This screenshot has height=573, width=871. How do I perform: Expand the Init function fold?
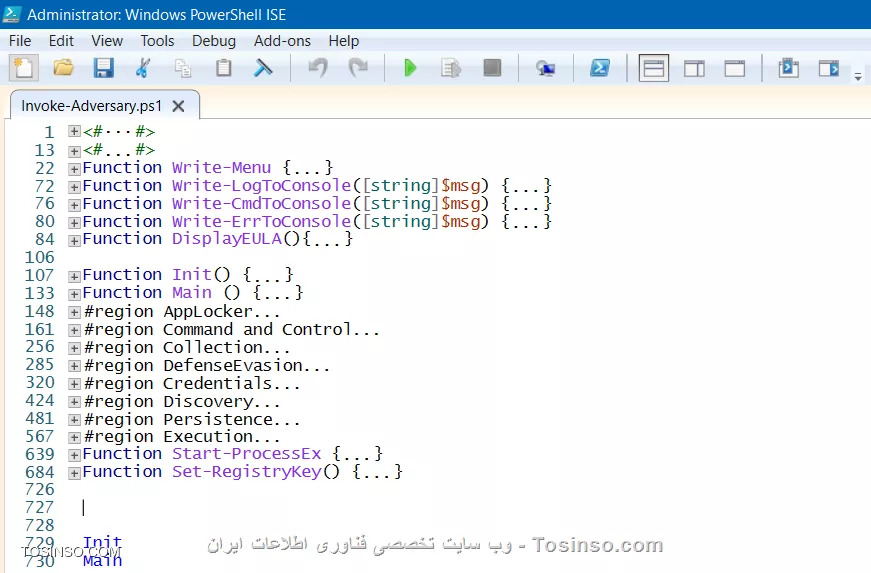74,276
